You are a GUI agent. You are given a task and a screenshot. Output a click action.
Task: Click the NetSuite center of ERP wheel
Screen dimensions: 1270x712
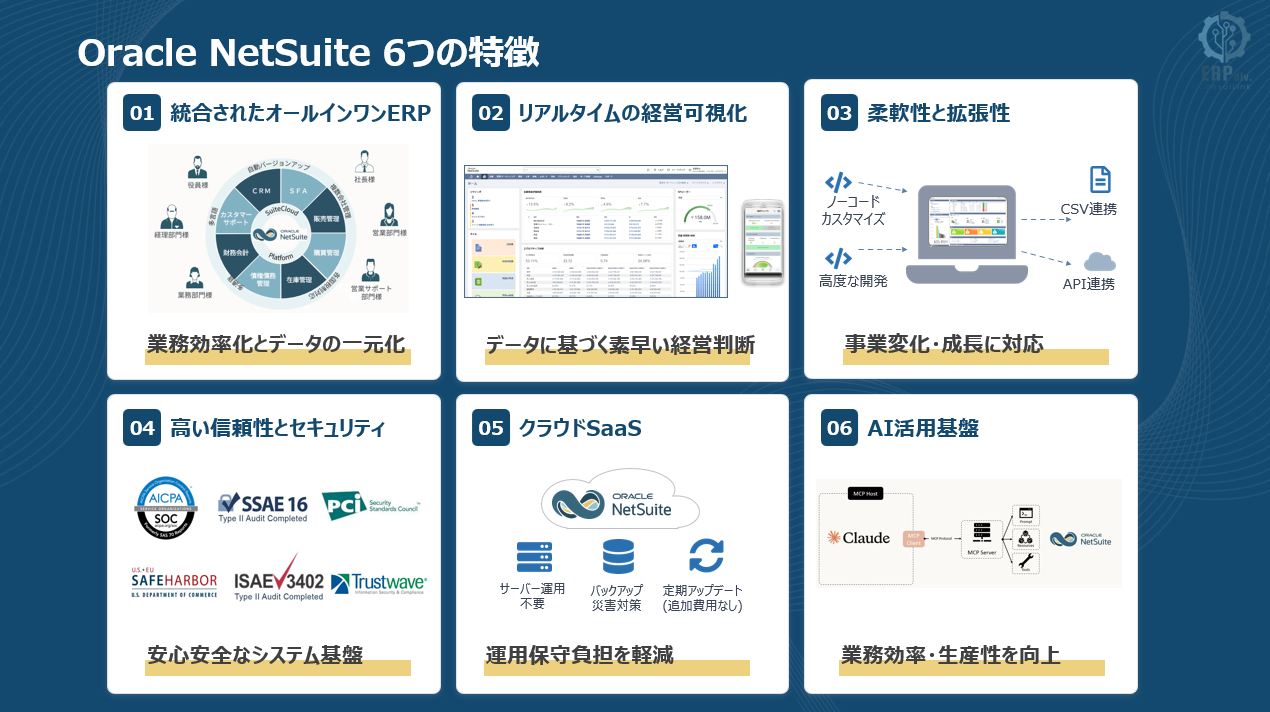(281, 236)
